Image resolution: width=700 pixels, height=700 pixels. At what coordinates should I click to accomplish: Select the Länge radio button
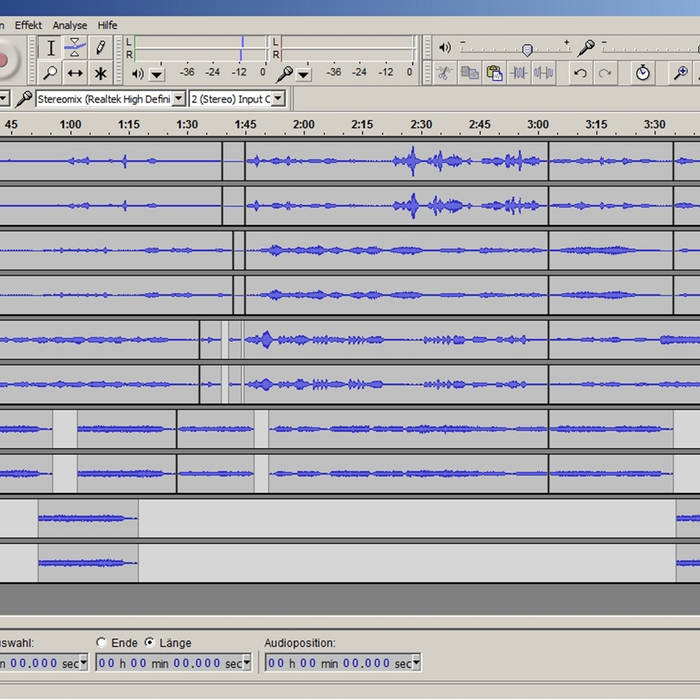point(149,643)
